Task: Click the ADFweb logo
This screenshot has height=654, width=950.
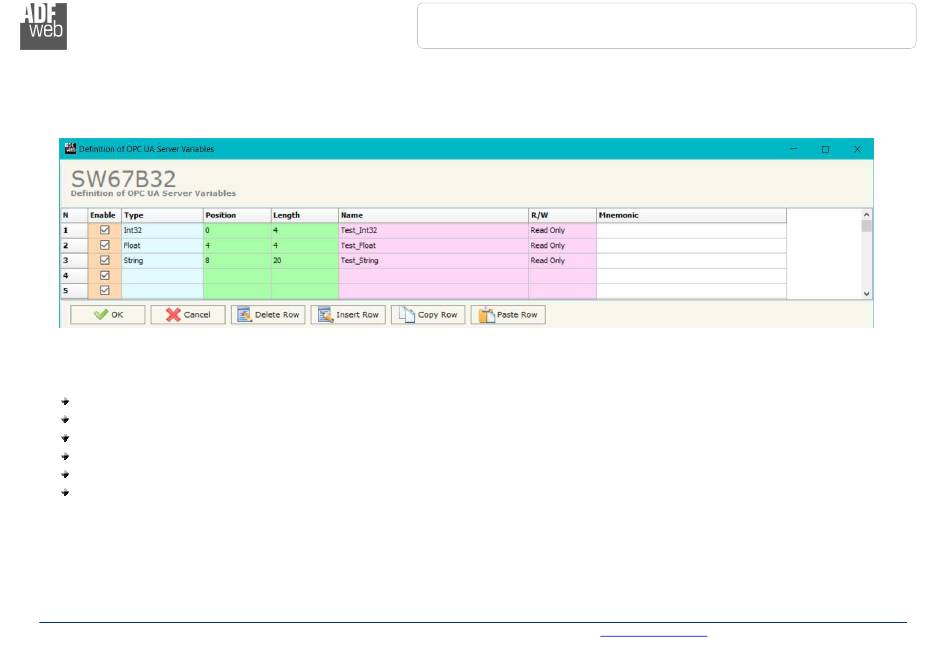Action: (x=44, y=26)
